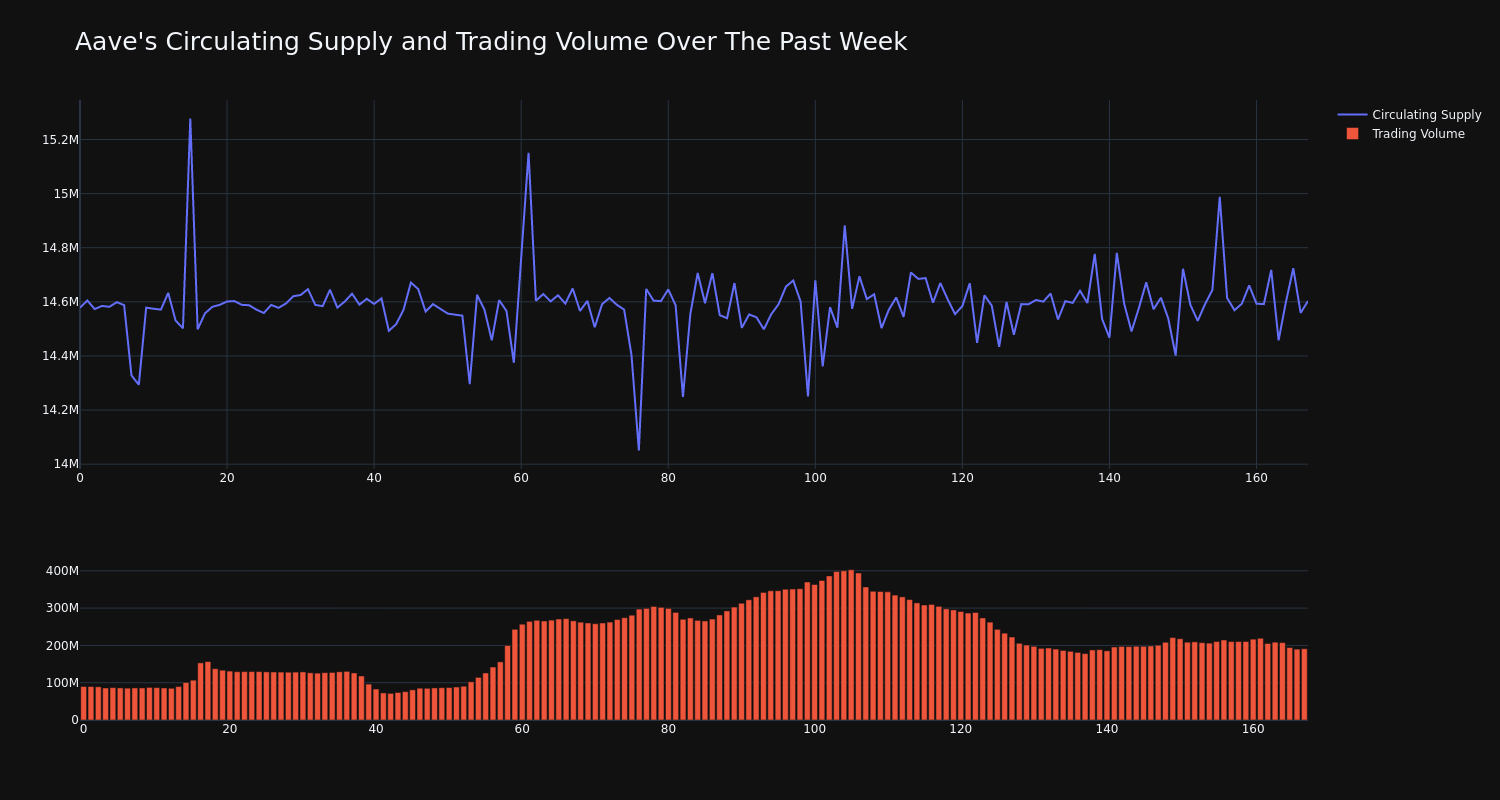Toggle the Circulating Supply legend entry

[1410, 115]
